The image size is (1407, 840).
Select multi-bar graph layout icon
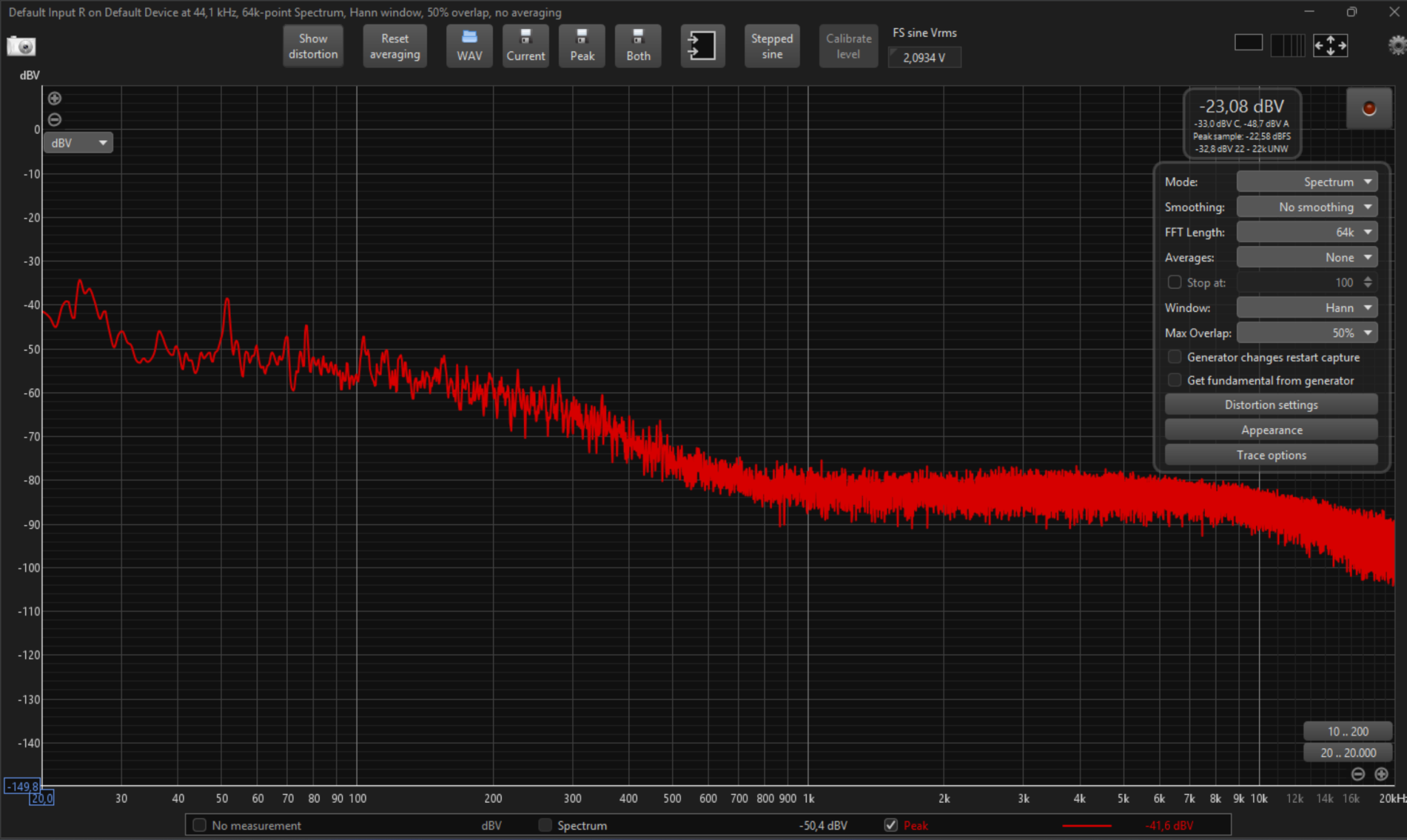[1287, 45]
